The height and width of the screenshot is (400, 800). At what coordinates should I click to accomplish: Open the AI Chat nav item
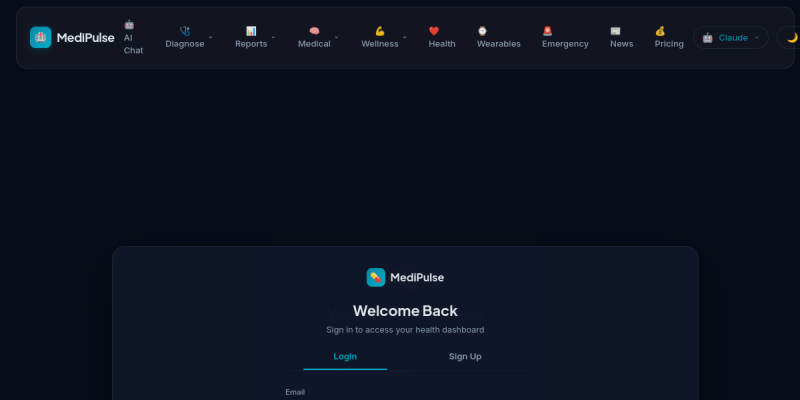[133, 37]
